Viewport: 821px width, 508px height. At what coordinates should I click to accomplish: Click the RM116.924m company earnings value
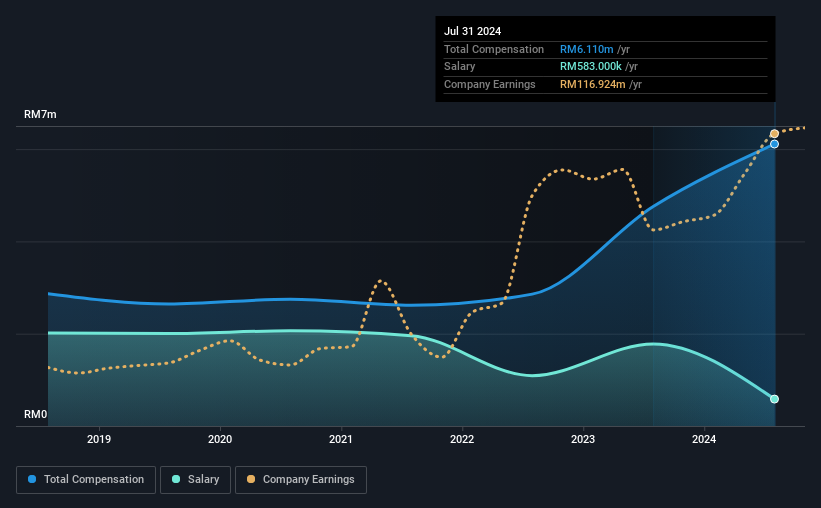593,84
